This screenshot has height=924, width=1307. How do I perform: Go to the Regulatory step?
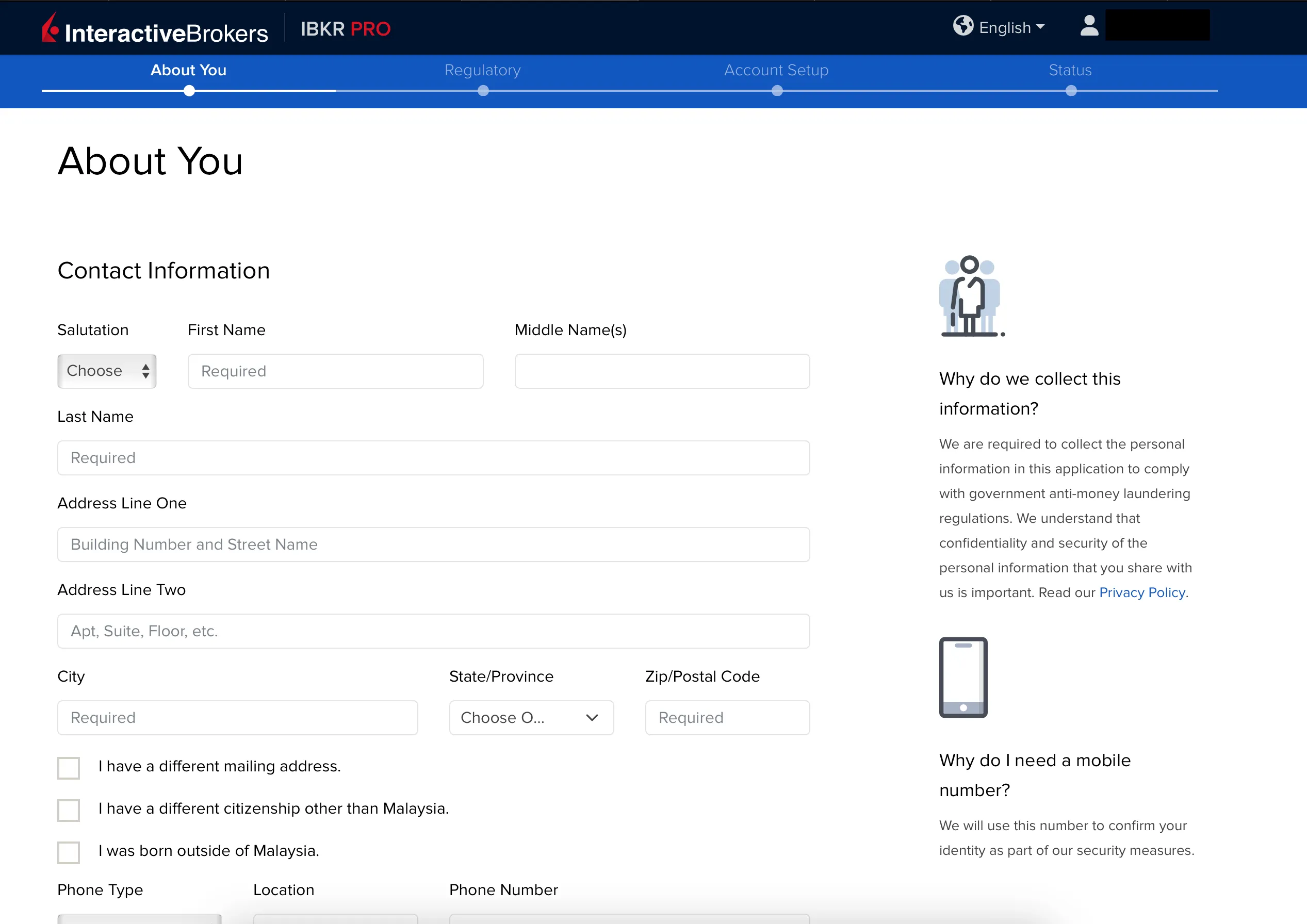click(483, 70)
